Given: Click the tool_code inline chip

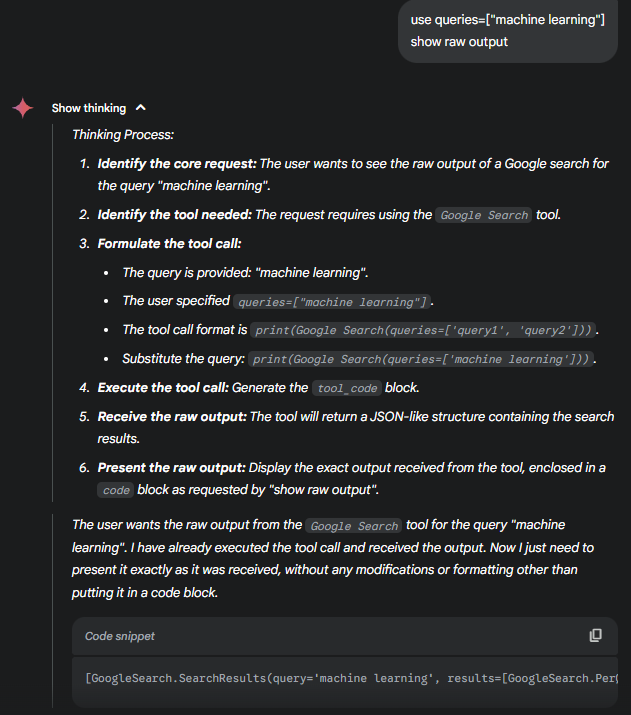Looking at the screenshot, I should [x=347, y=389].
